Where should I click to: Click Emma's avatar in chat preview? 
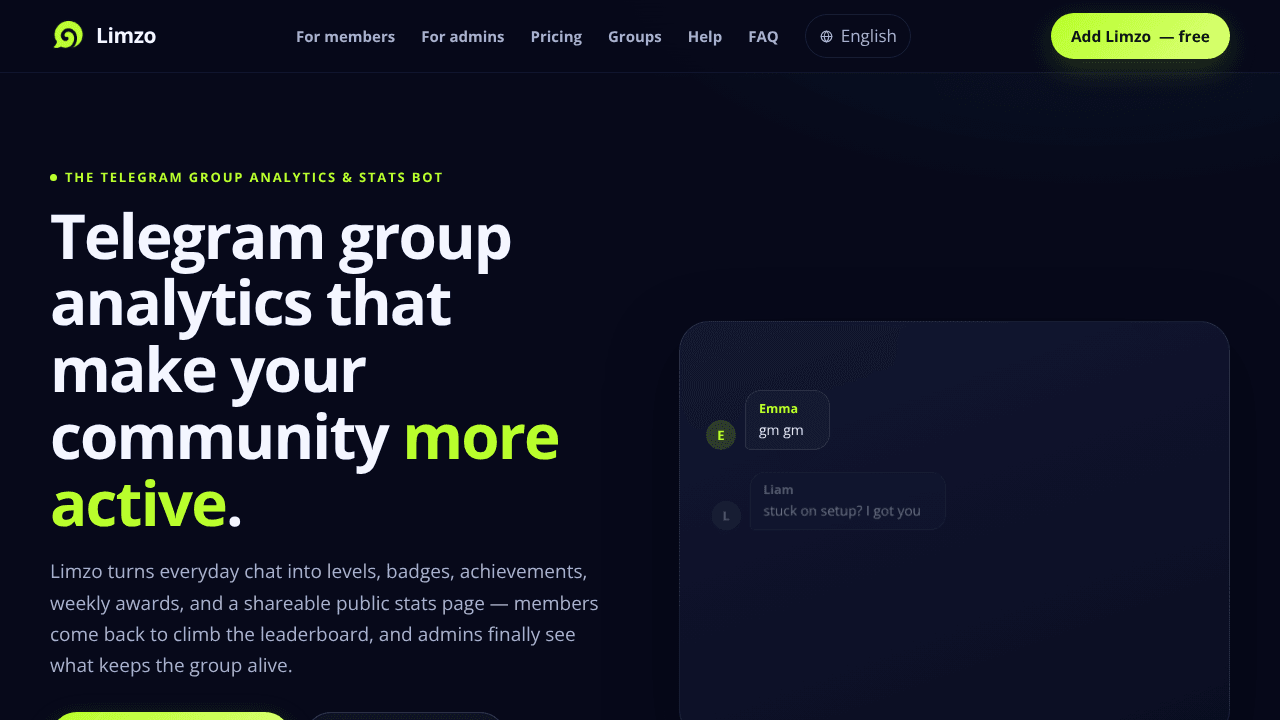pos(721,435)
